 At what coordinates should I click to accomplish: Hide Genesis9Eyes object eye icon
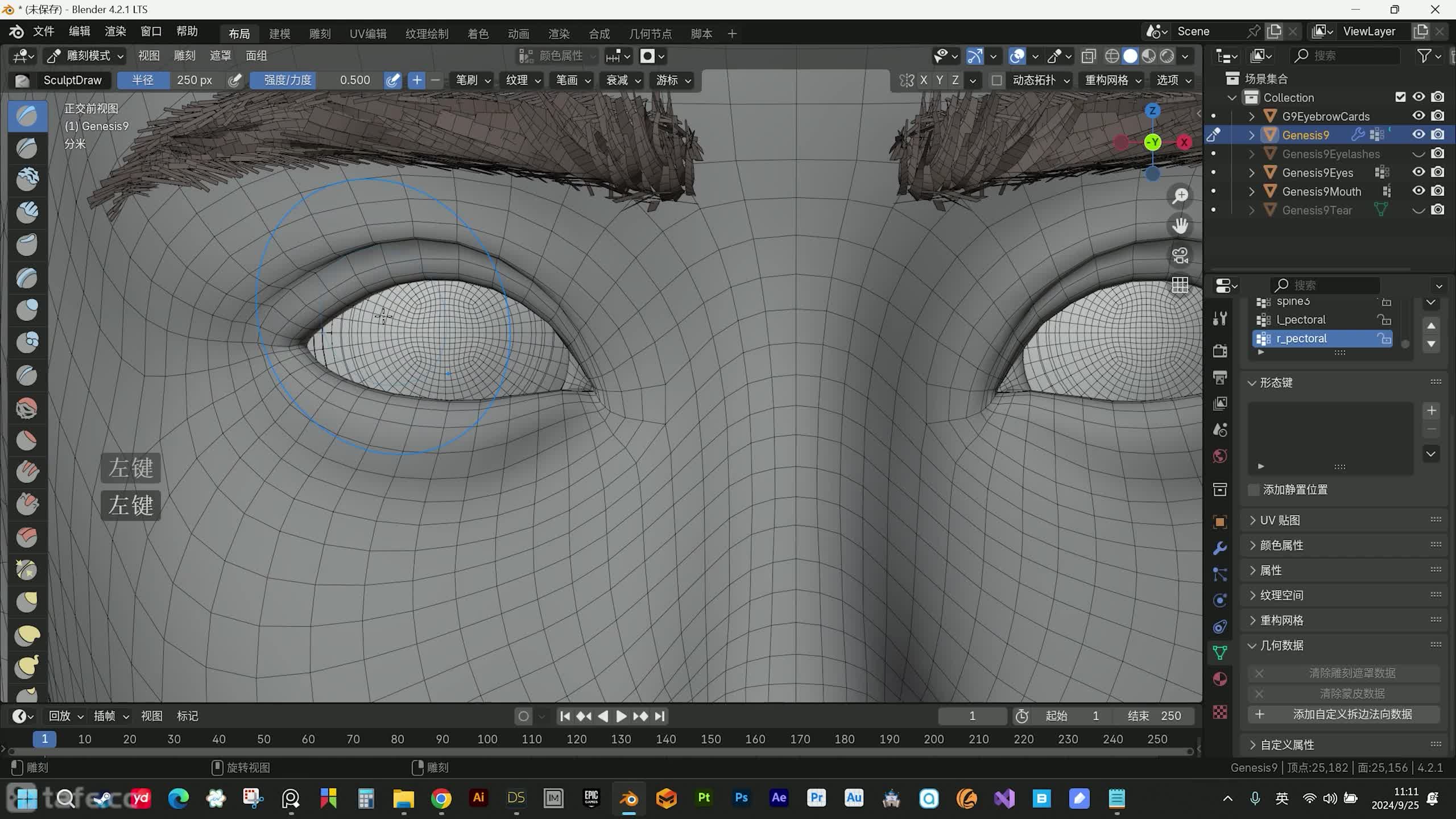tap(1418, 172)
